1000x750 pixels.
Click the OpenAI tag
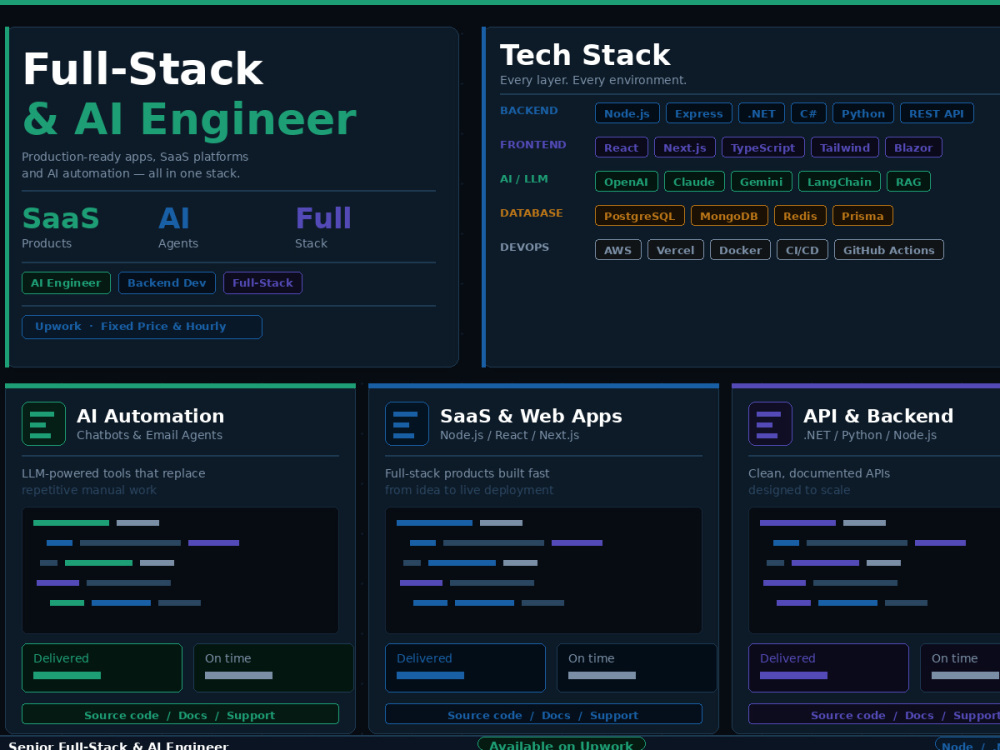(x=626, y=182)
